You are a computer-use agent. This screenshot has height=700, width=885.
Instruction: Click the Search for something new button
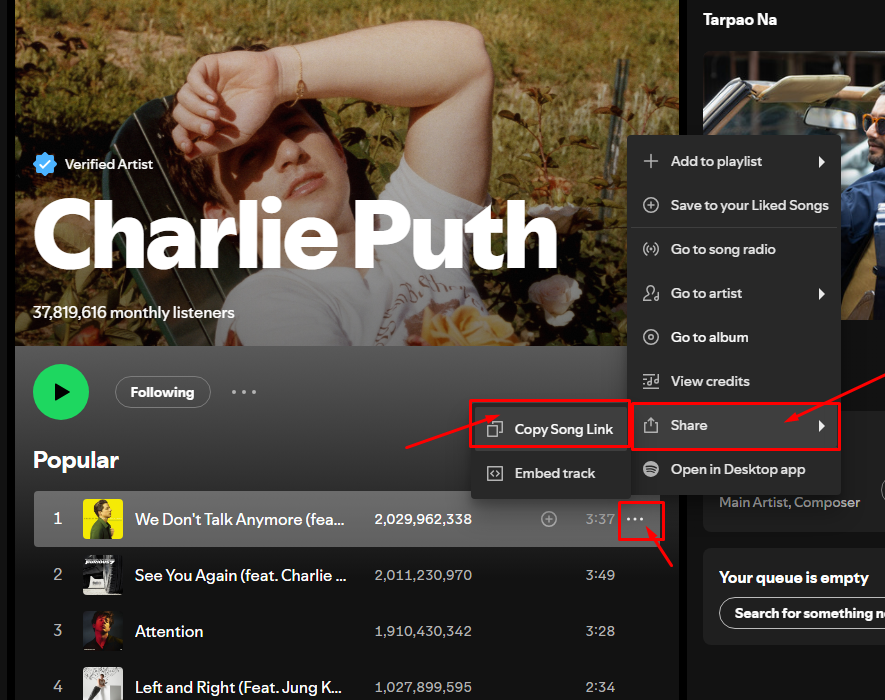(x=802, y=613)
